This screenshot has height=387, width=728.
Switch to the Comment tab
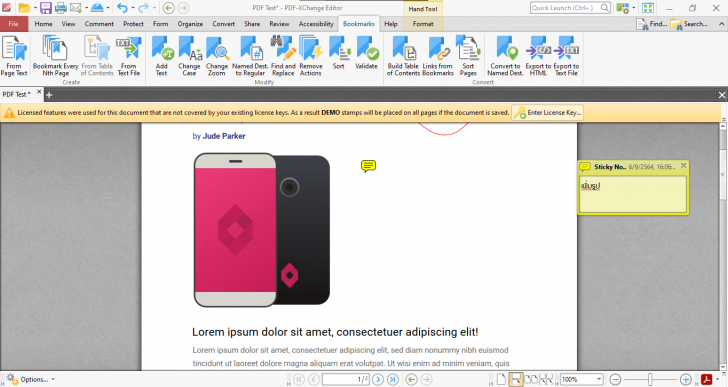pyautogui.click(x=99, y=24)
